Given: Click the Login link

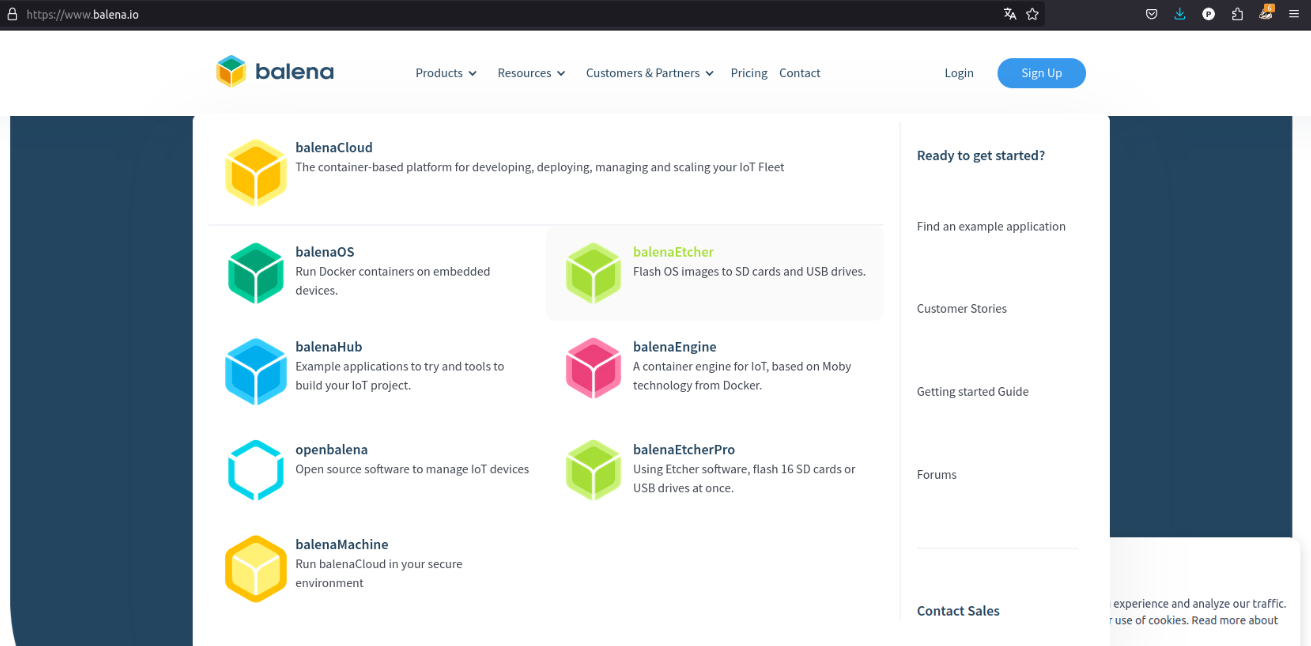Looking at the screenshot, I should tap(958, 73).
